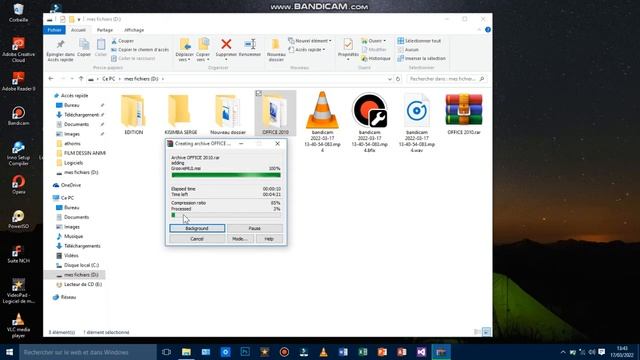Expand the address bar history dropdown

point(389,79)
